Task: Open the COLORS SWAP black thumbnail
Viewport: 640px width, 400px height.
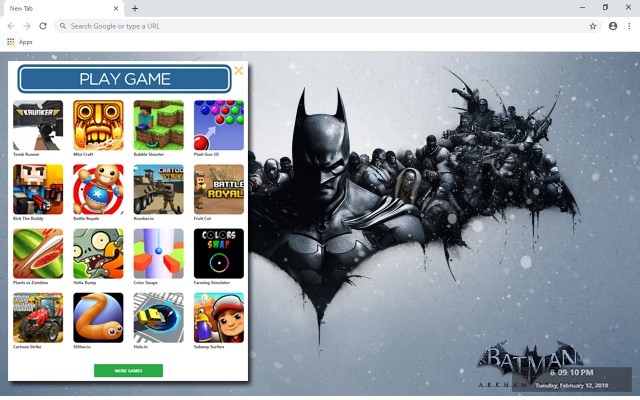Action: pyautogui.click(x=219, y=253)
